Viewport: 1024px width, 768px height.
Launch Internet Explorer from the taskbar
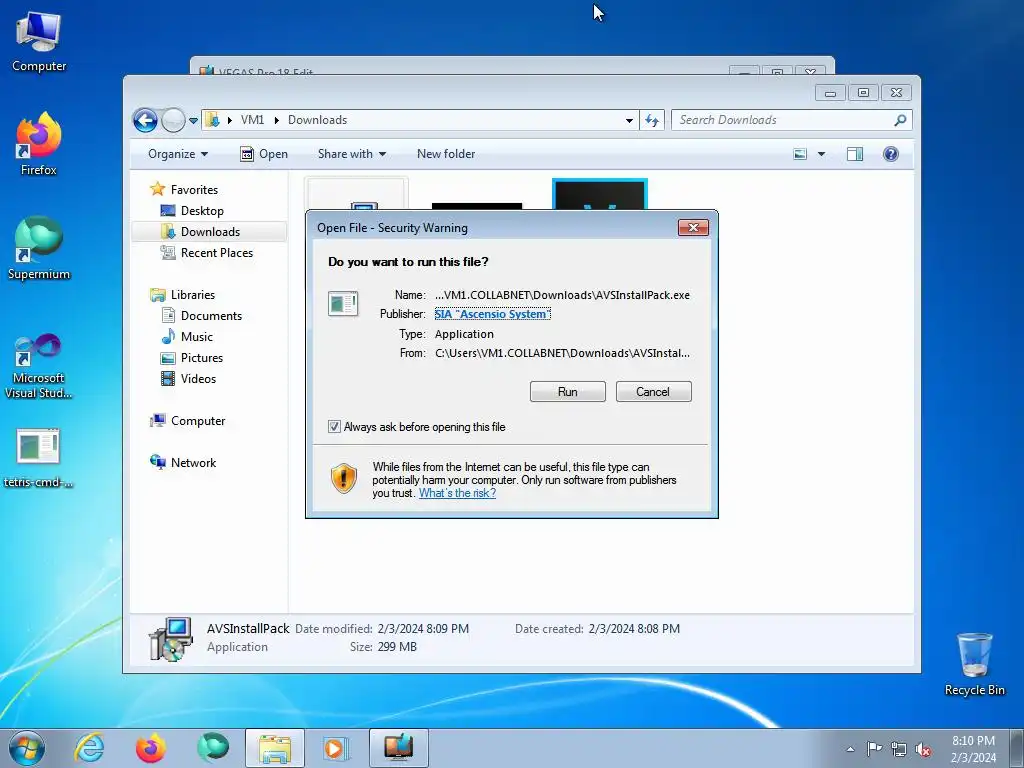point(89,748)
